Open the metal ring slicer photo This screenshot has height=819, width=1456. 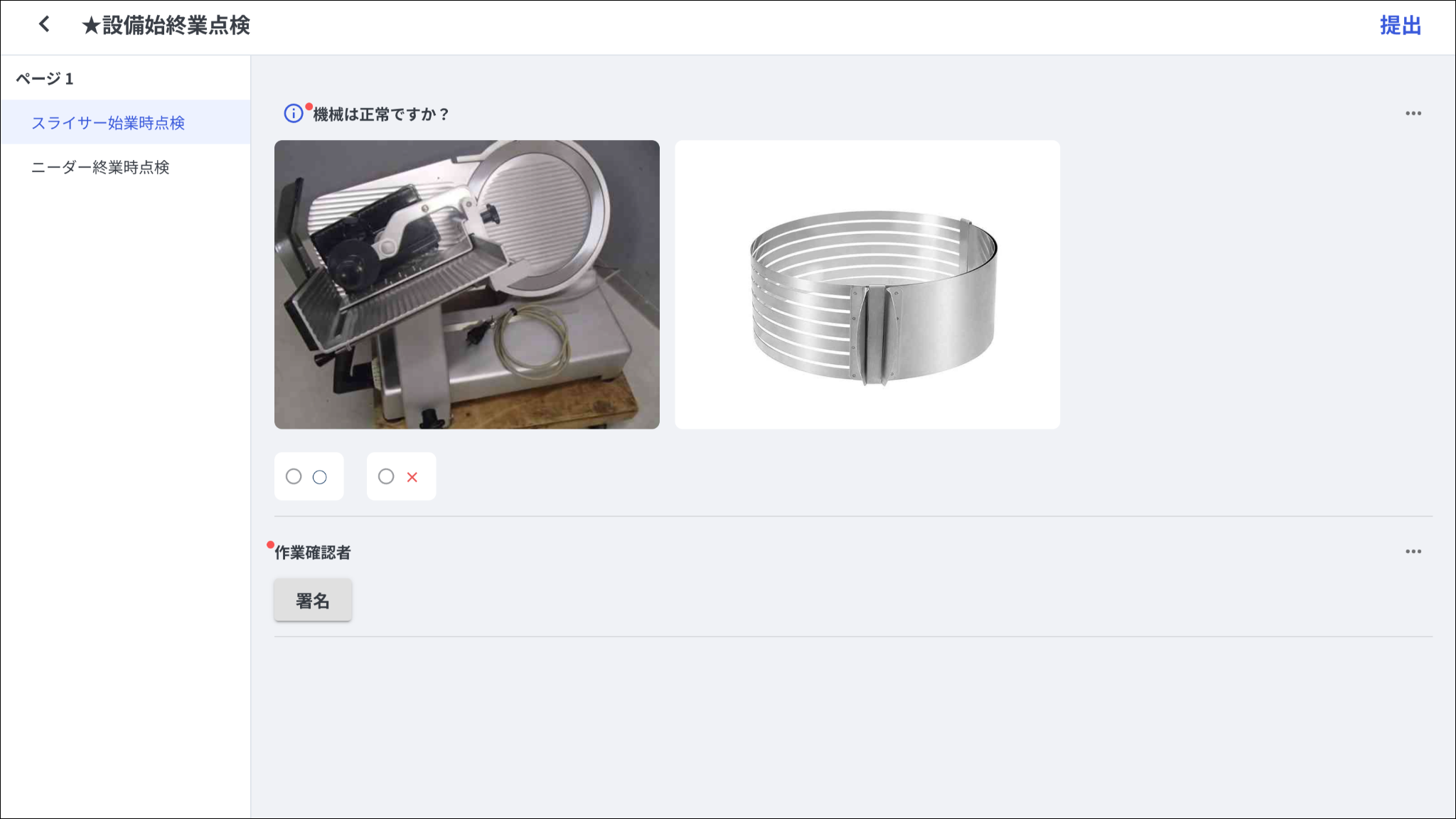tap(867, 284)
